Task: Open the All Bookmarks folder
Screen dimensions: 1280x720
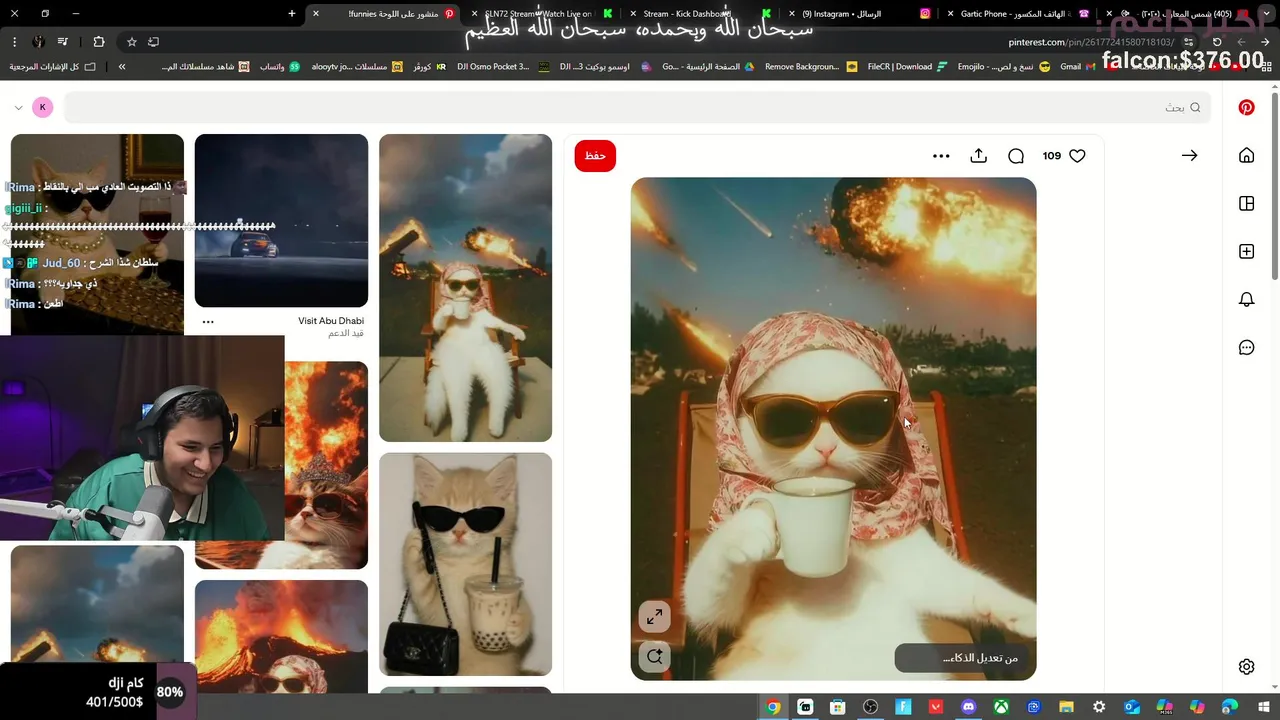Action: [x=52, y=67]
